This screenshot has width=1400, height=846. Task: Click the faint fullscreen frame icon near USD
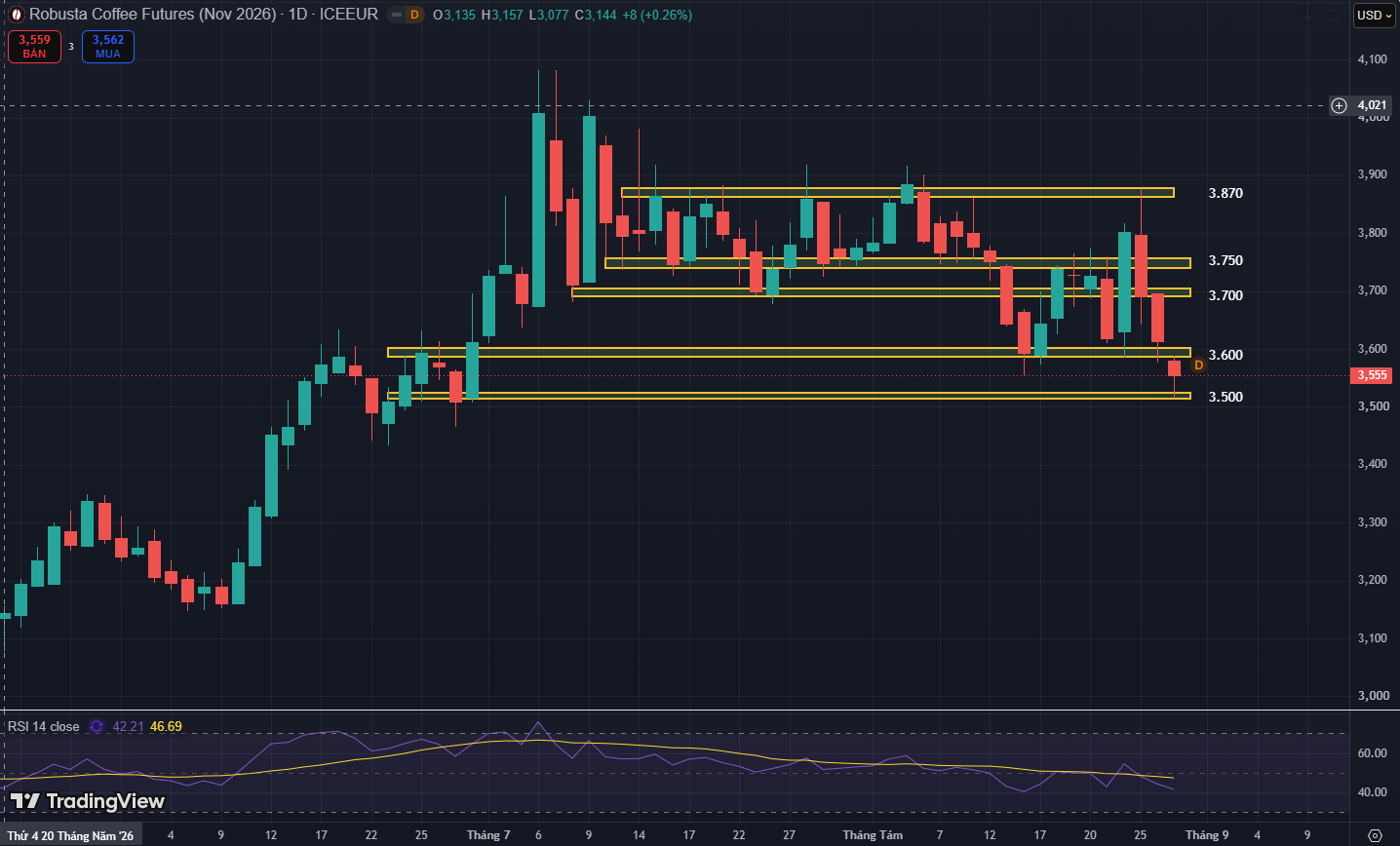point(1334,15)
